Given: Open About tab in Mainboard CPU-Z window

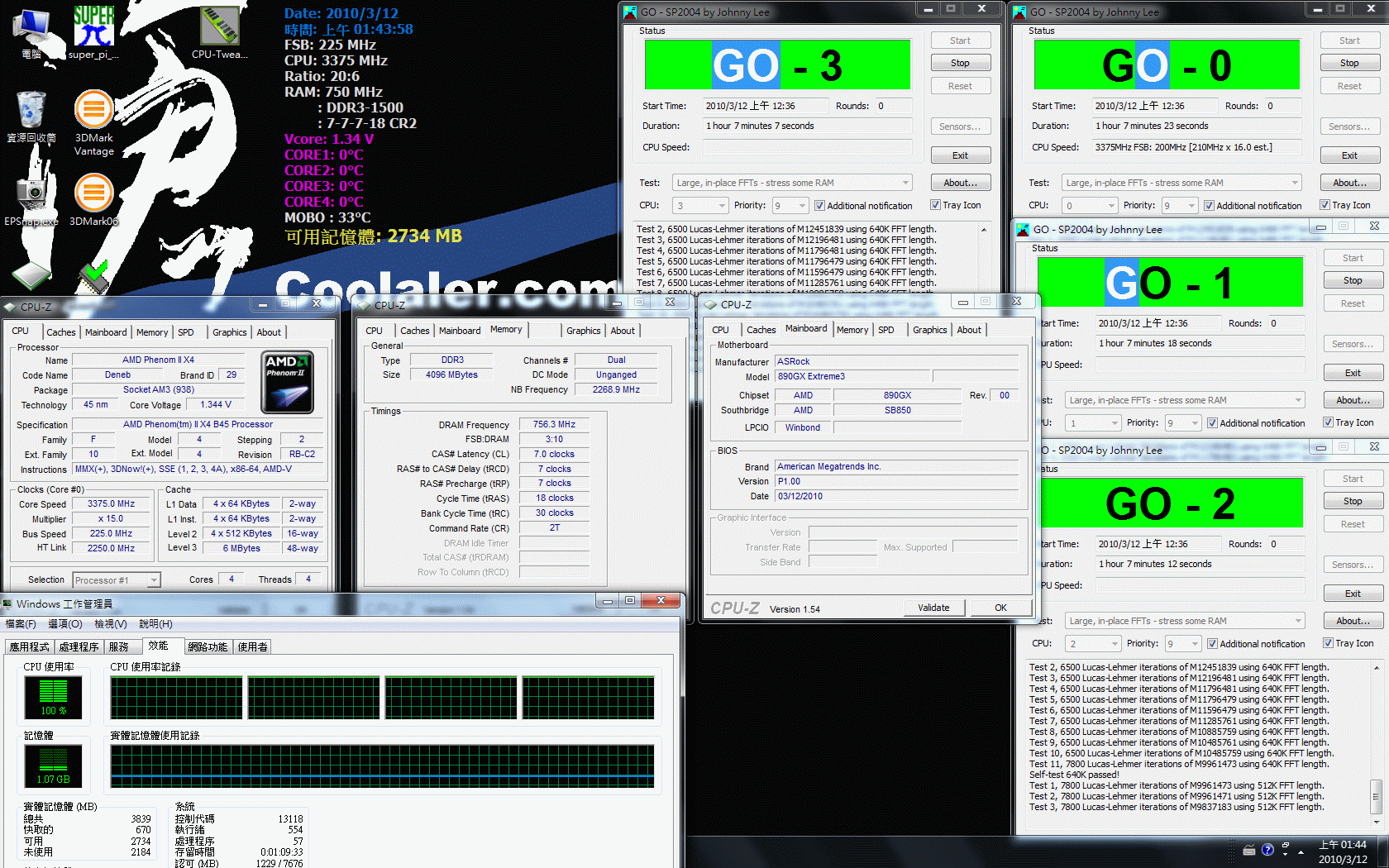Looking at the screenshot, I should (969, 330).
